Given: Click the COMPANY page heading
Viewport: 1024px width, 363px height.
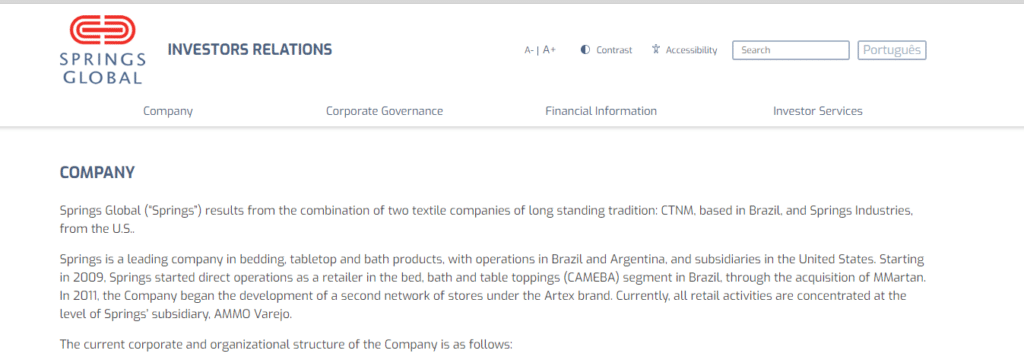Looking at the screenshot, I should click(x=97, y=173).
